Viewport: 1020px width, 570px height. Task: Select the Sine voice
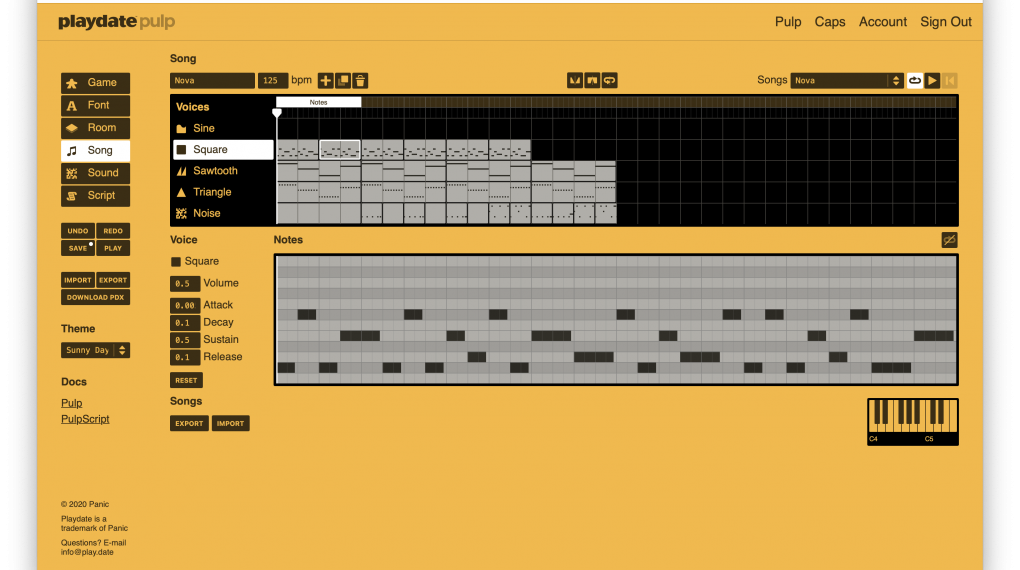203,128
